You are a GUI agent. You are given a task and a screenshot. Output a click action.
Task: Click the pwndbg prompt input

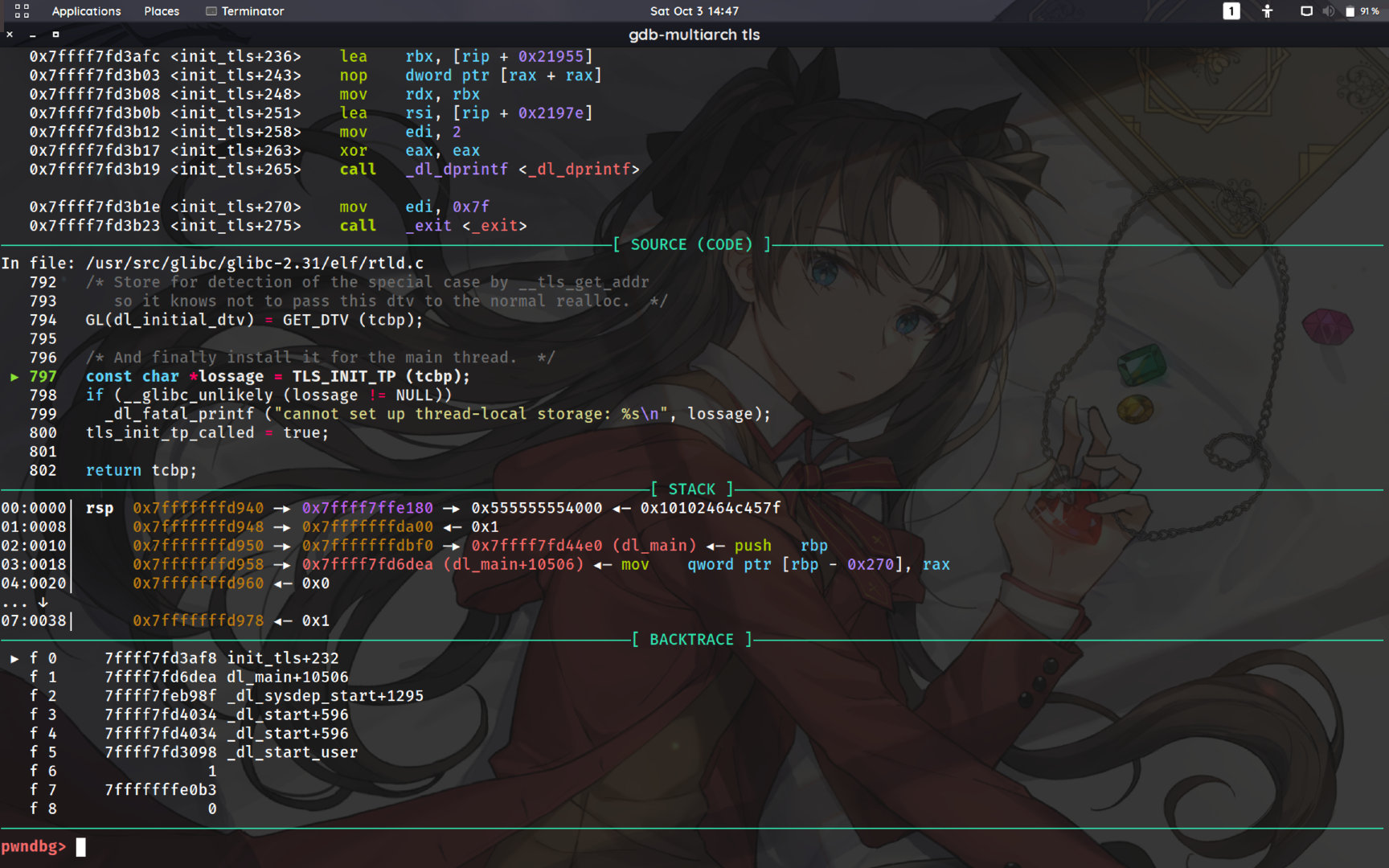click(80, 846)
